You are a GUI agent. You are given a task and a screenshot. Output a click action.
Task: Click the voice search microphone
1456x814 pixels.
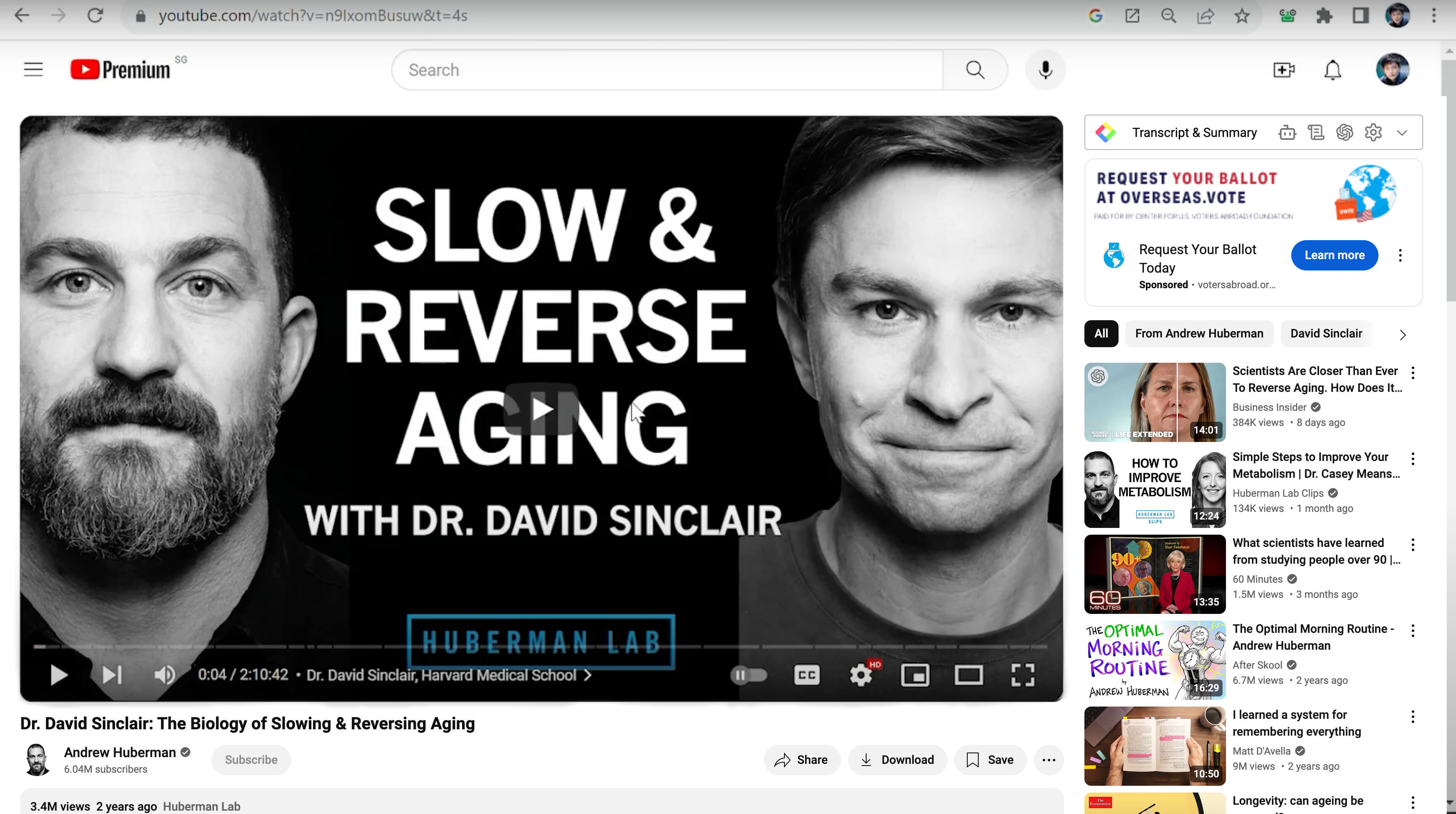point(1045,70)
